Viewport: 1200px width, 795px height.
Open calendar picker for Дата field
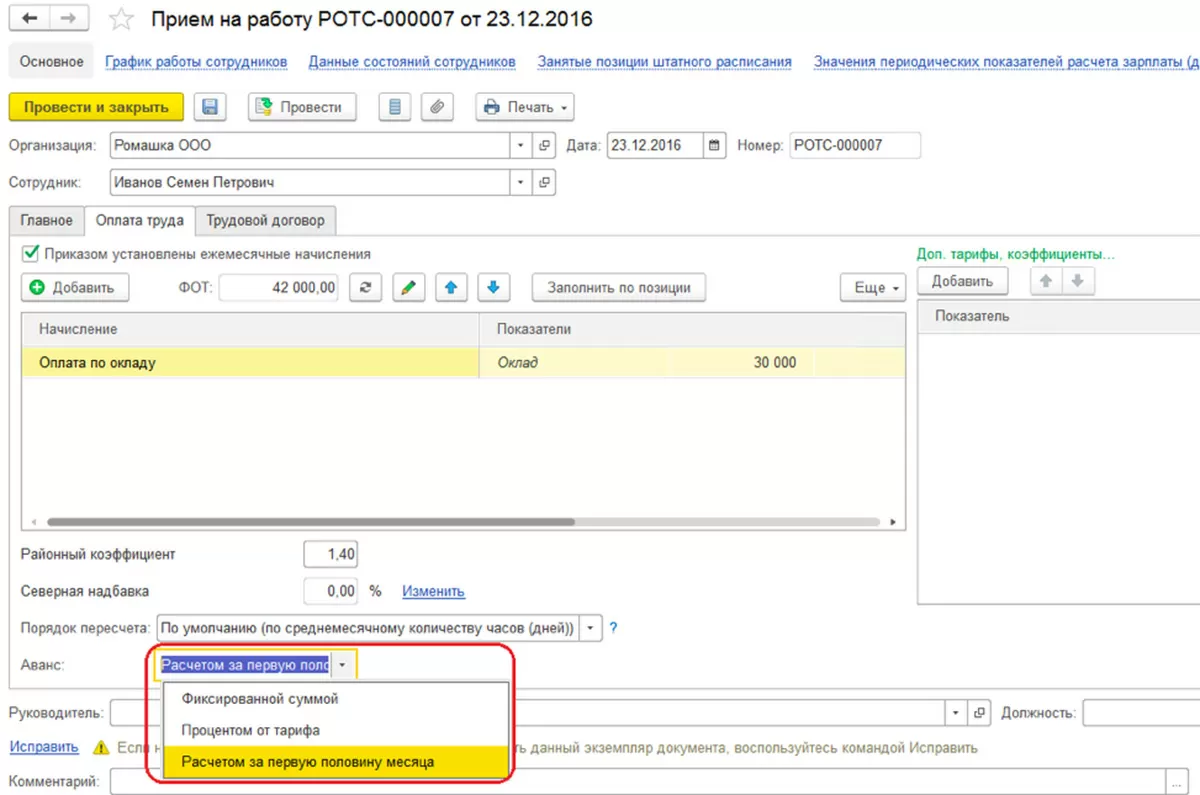pyautogui.click(x=714, y=145)
